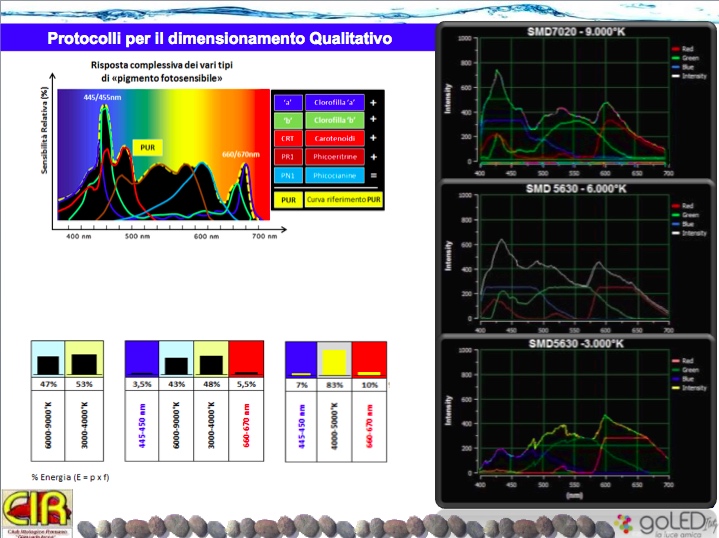Viewport: 719px width, 538px height.
Task: Click the 'SMD 5630 - 6.000°K' chart title
Action: coord(576,189)
